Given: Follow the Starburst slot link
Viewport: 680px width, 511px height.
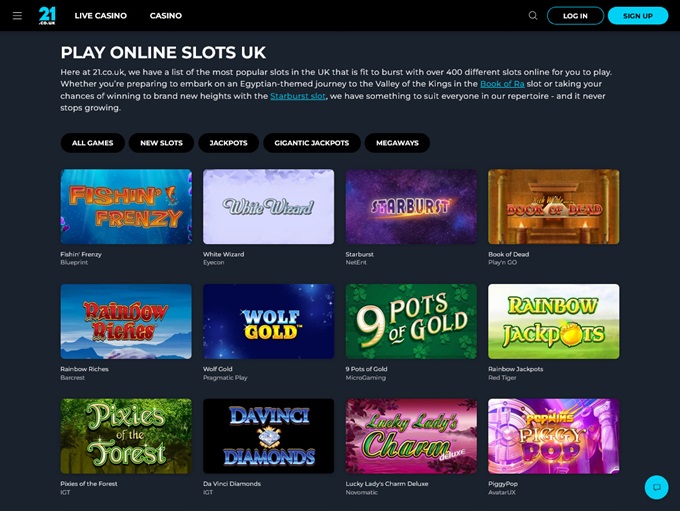Looking at the screenshot, I should (x=298, y=96).
